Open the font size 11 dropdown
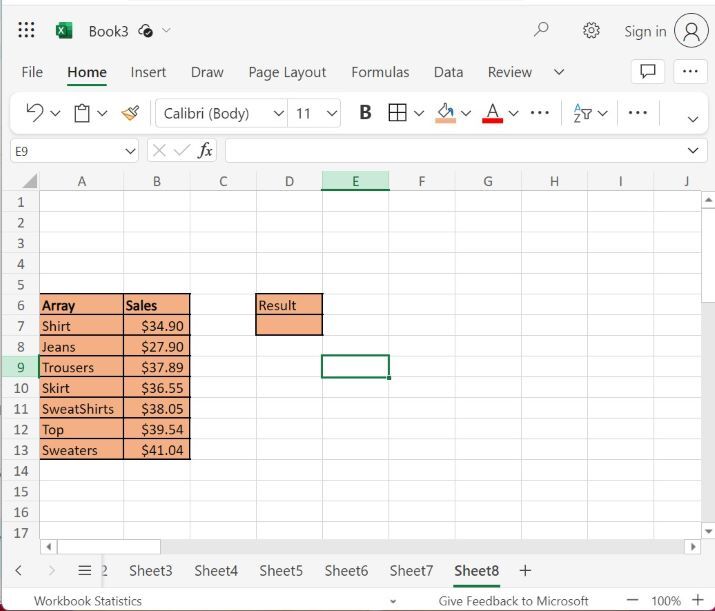 [x=332, y=113]
